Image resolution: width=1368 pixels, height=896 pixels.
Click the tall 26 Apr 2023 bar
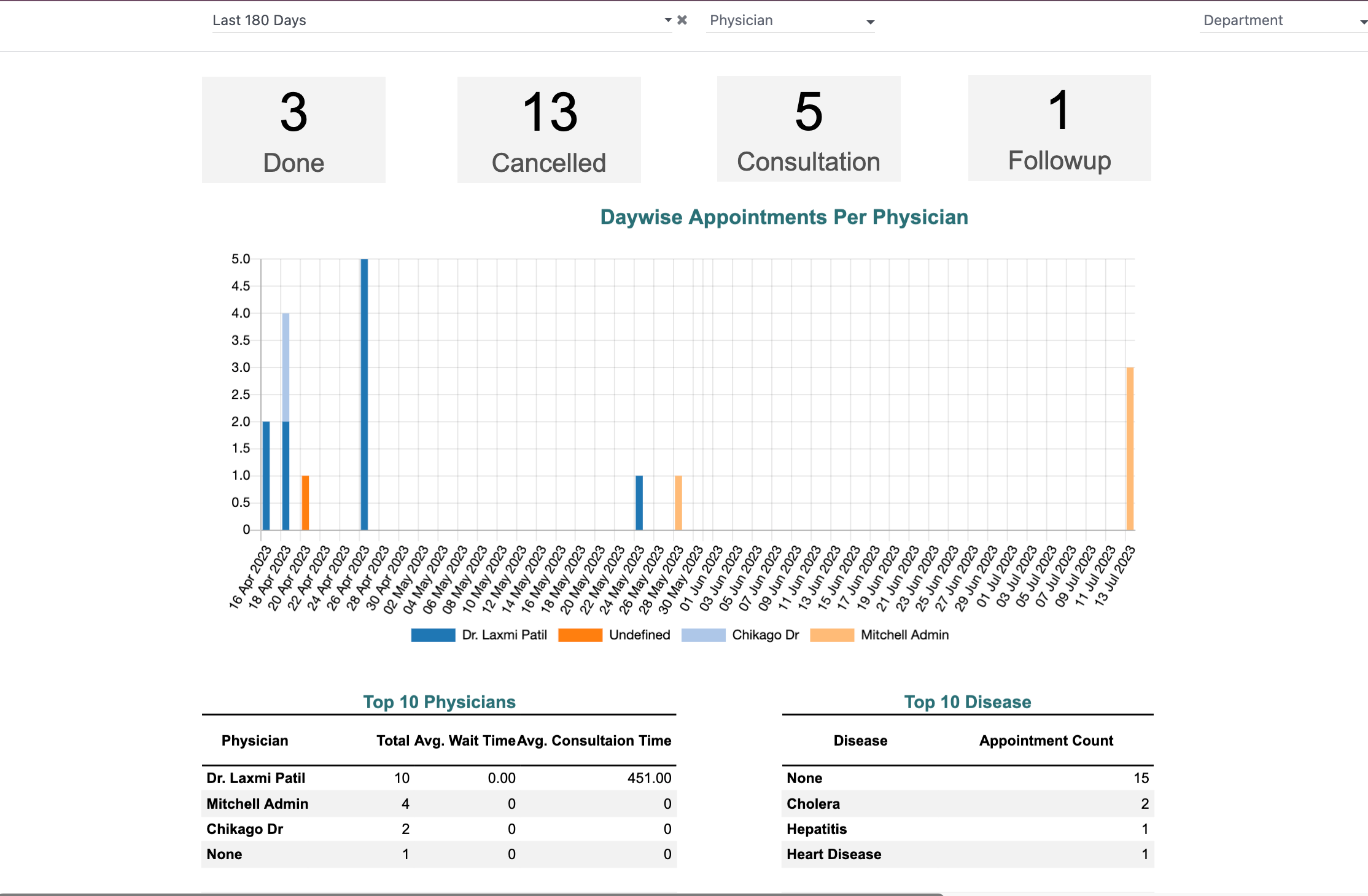364,393
